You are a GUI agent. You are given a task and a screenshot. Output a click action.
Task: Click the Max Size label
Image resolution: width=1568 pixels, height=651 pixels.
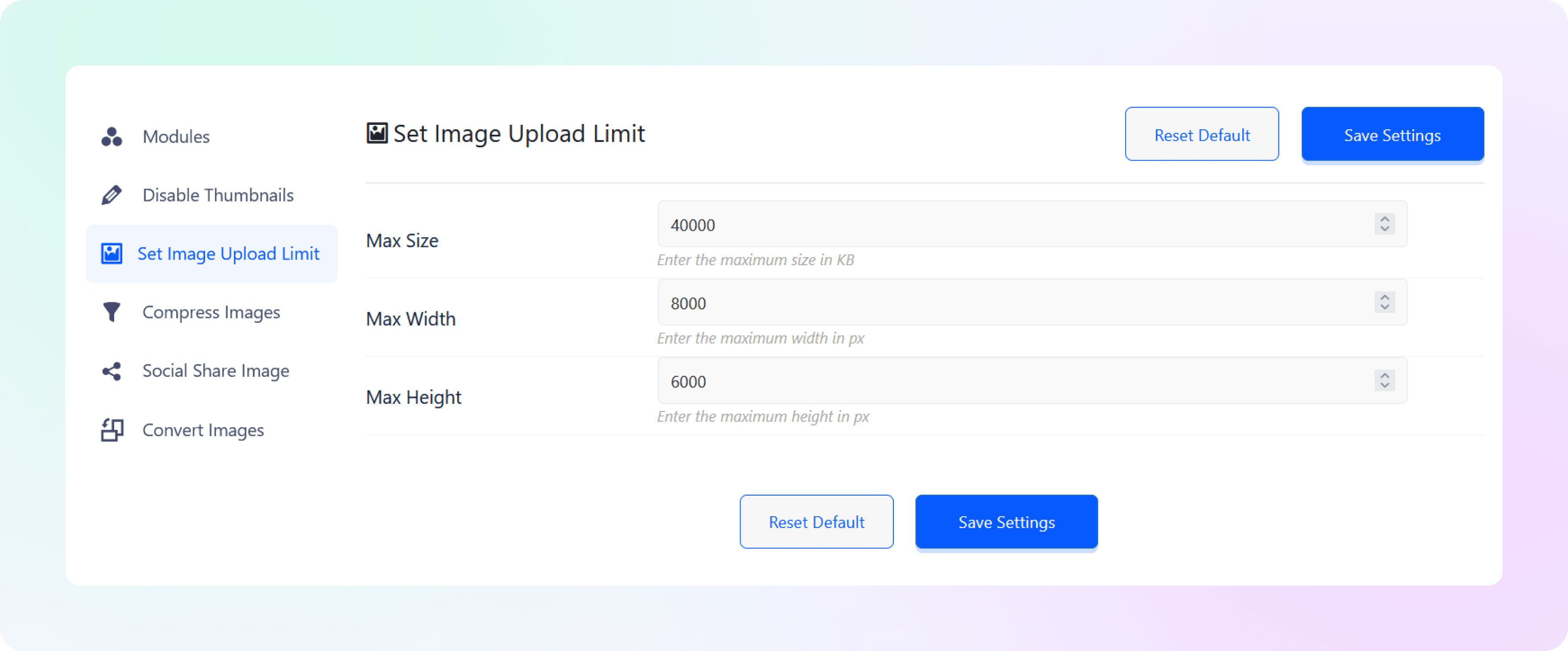[402, 241]
